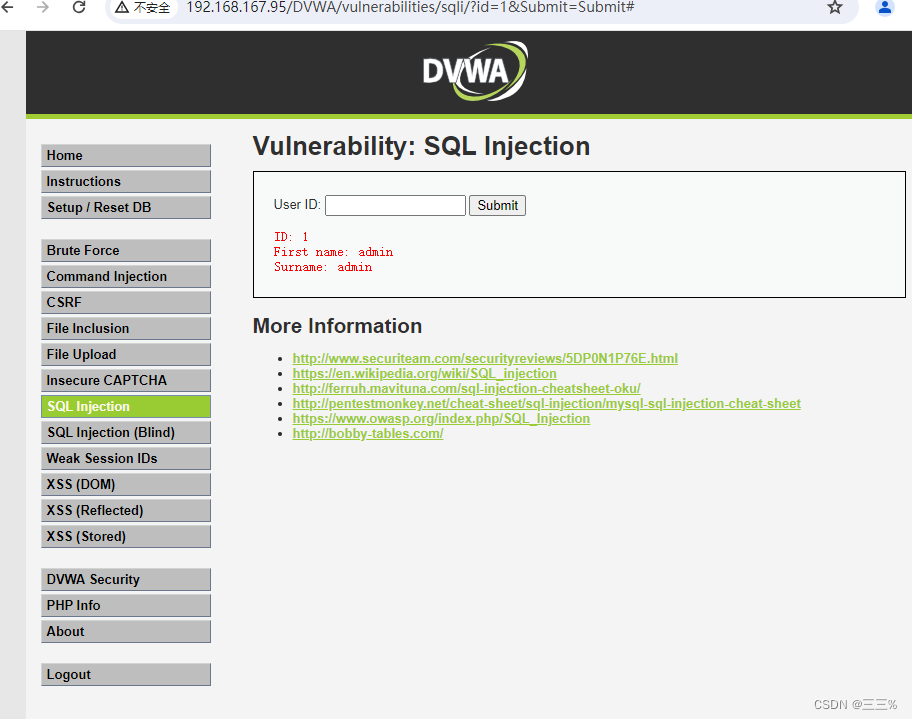Screen dimensions: 912x719
Task: Click the insecure site warning icon
Action: [x=122, y=8]
